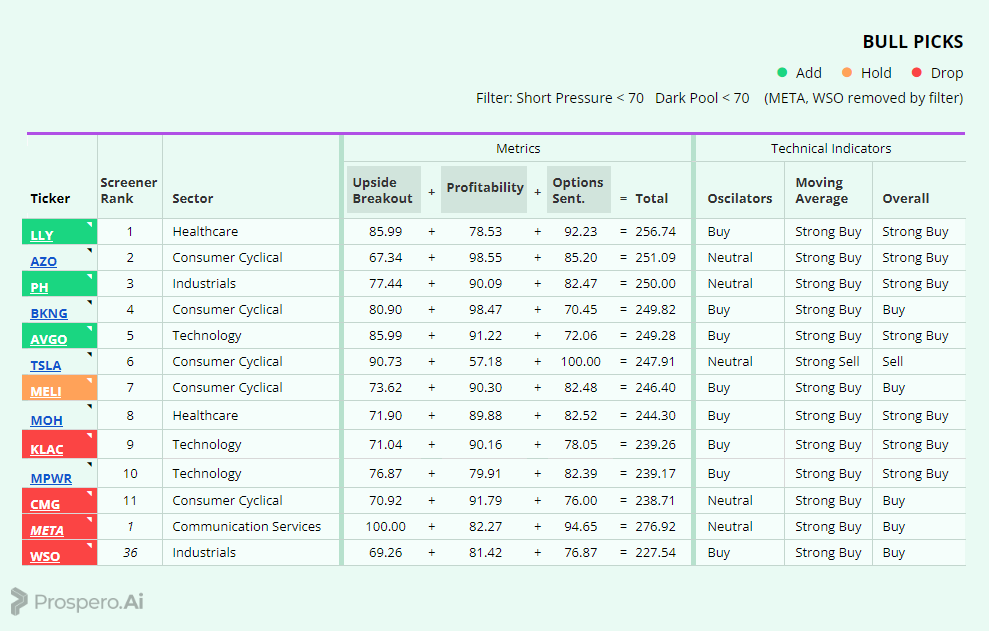Screen dimensions: 989x633
Task: Click the Moving Average column header
Action: (x=821, y=190)
